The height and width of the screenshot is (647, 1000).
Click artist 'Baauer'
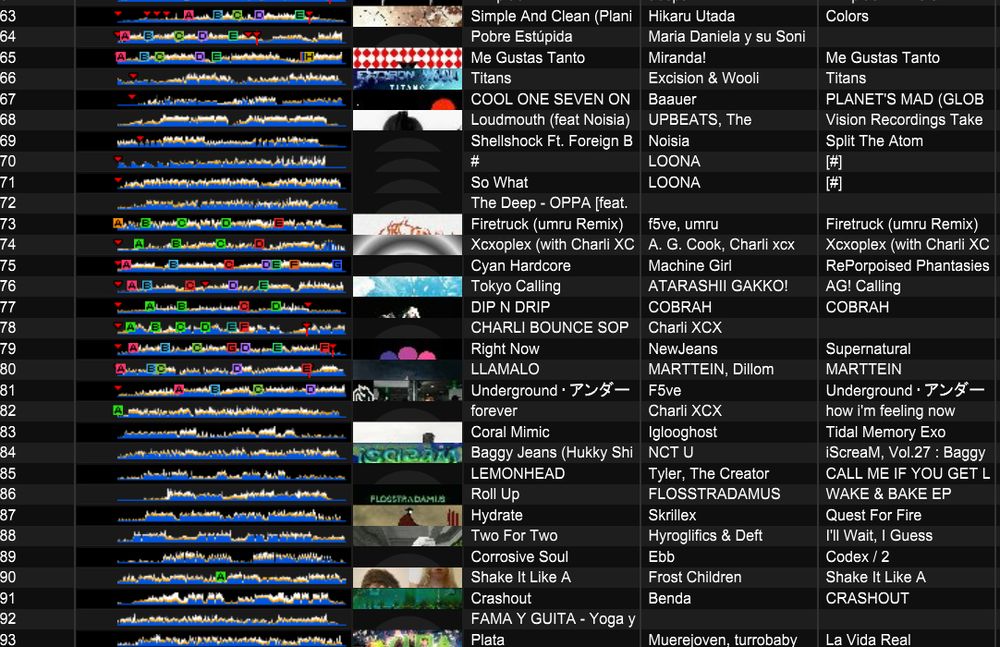pyautogui.click(x=672, y=99)
